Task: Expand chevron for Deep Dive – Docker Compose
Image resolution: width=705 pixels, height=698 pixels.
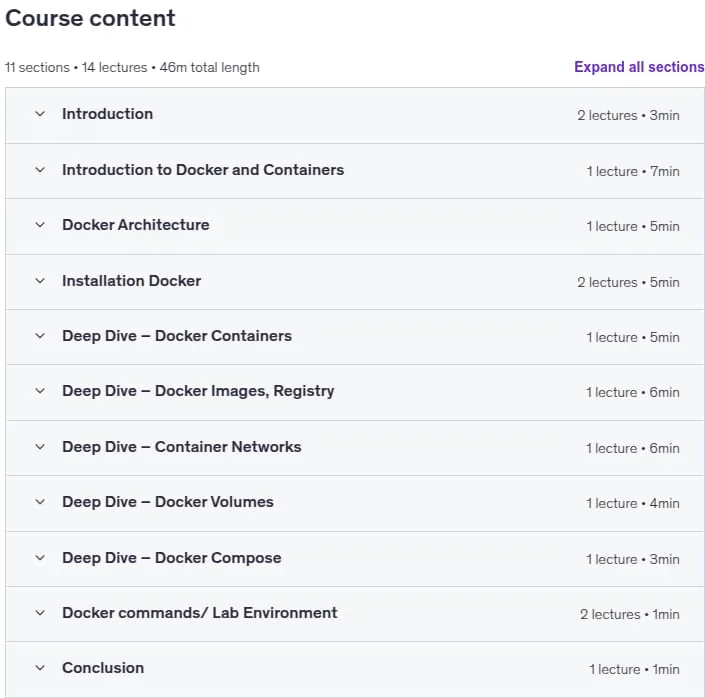Action: (40, 558)
